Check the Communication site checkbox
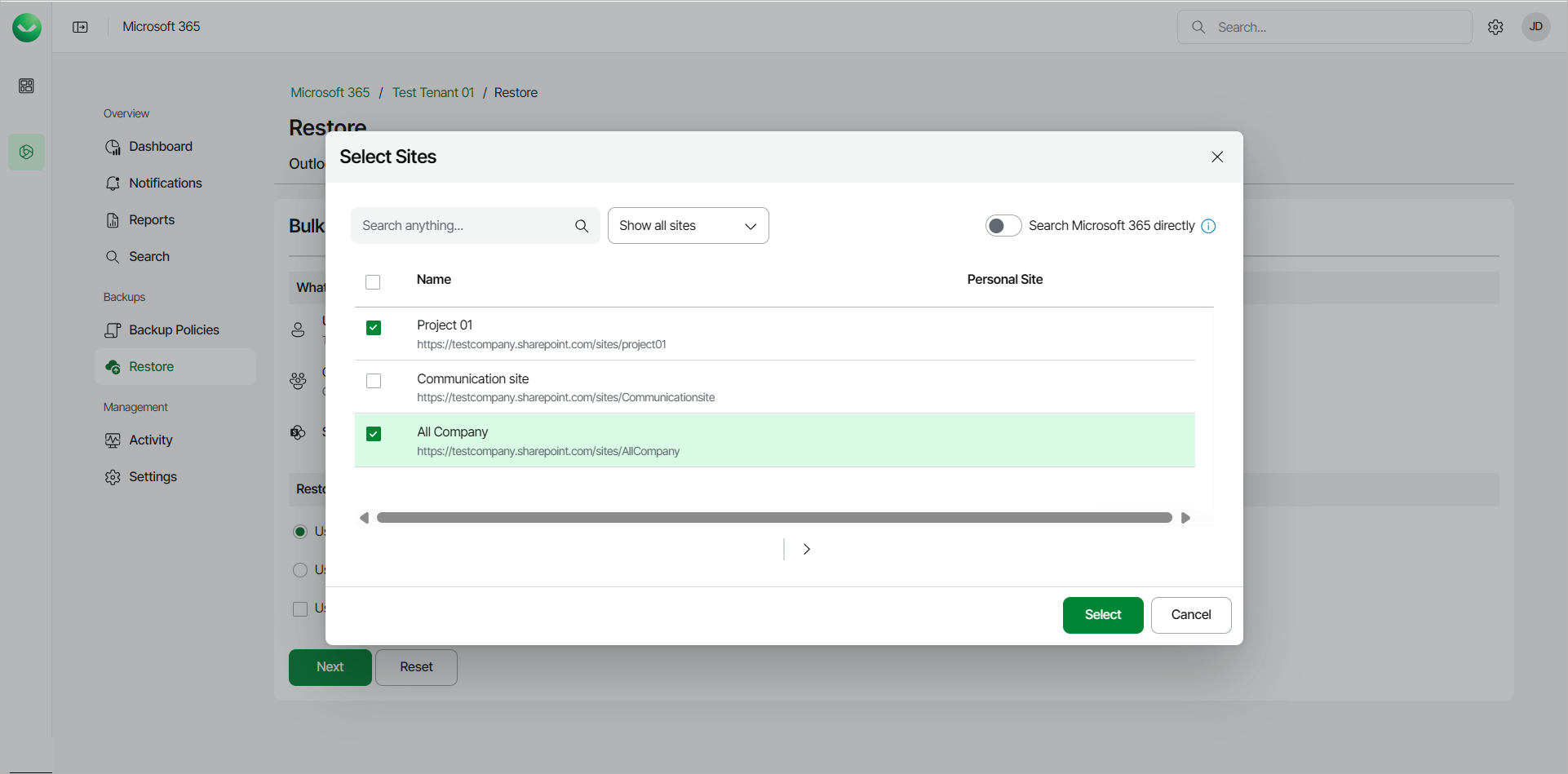 coord(374,381)
